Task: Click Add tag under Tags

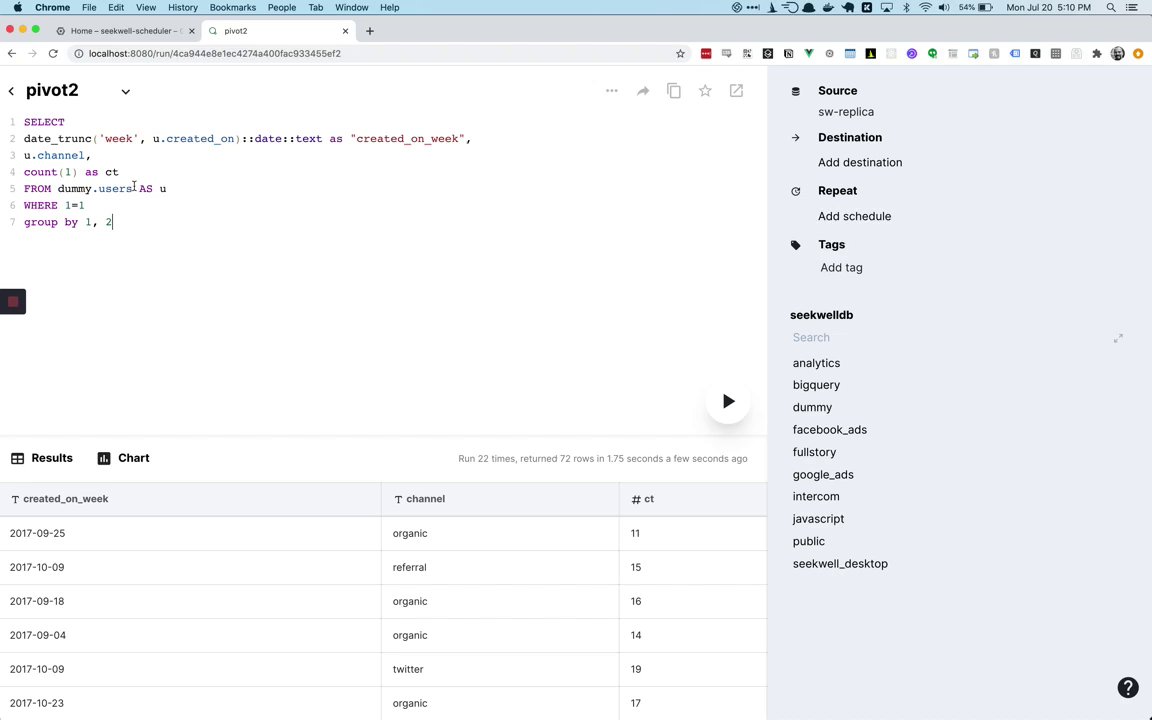Action: click(841, 267)
